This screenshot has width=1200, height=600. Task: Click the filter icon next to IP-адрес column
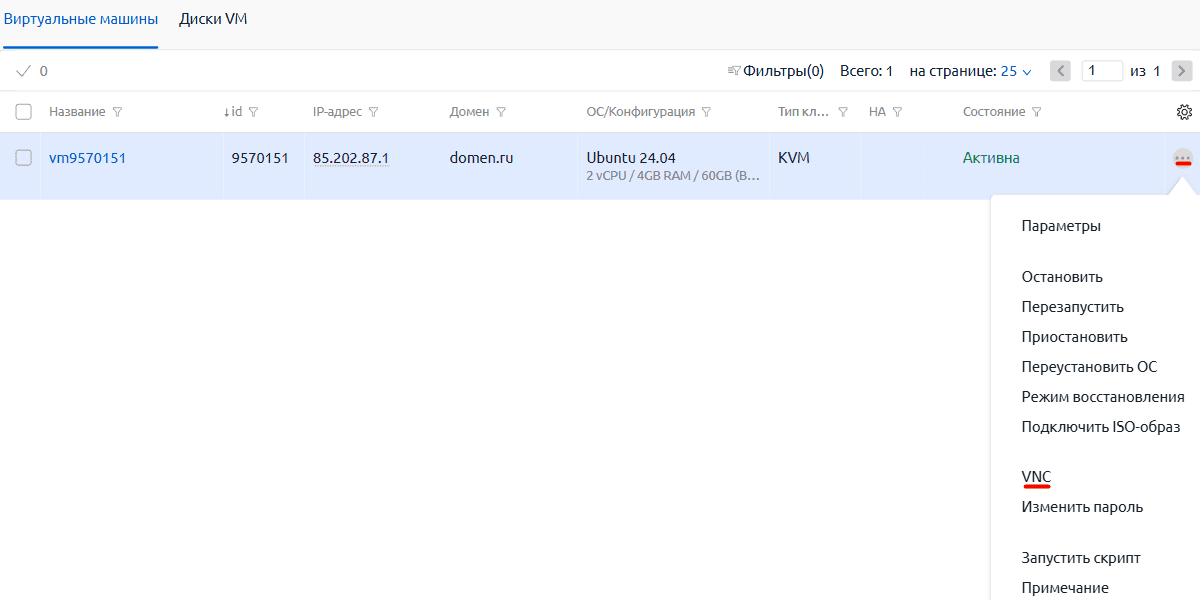point(373,112)
